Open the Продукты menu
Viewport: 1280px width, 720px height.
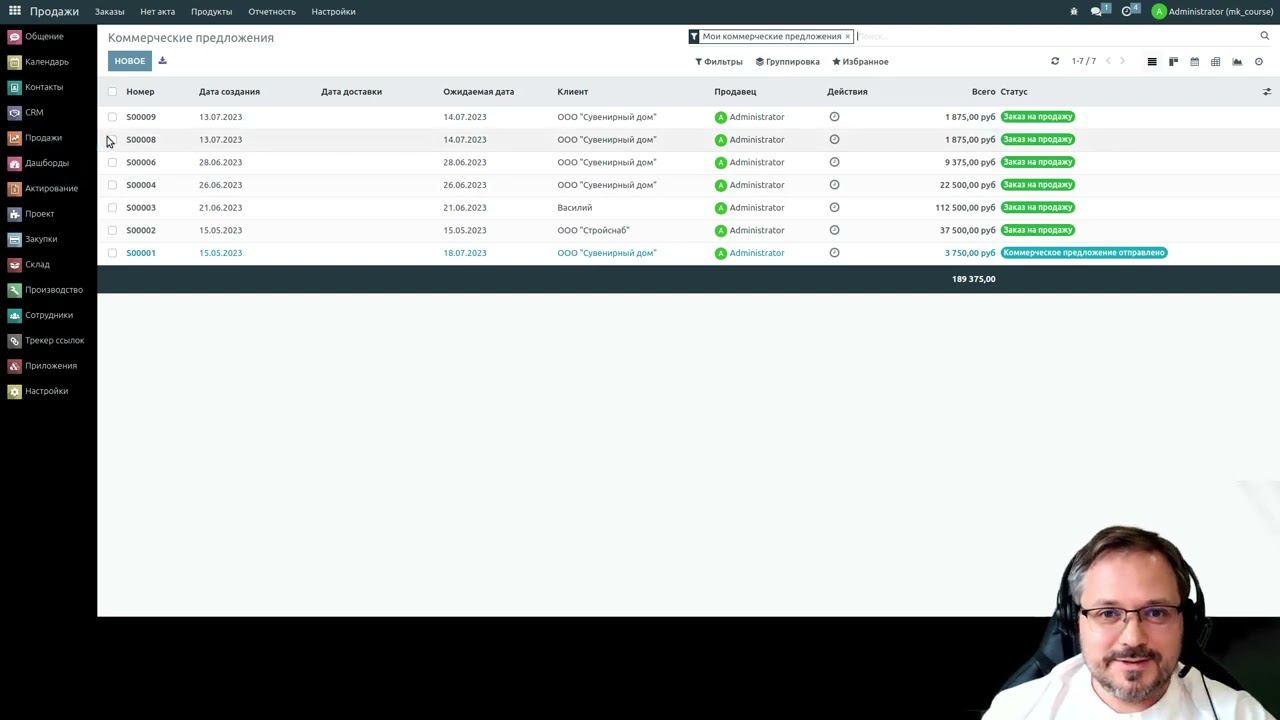pos(211,11)
